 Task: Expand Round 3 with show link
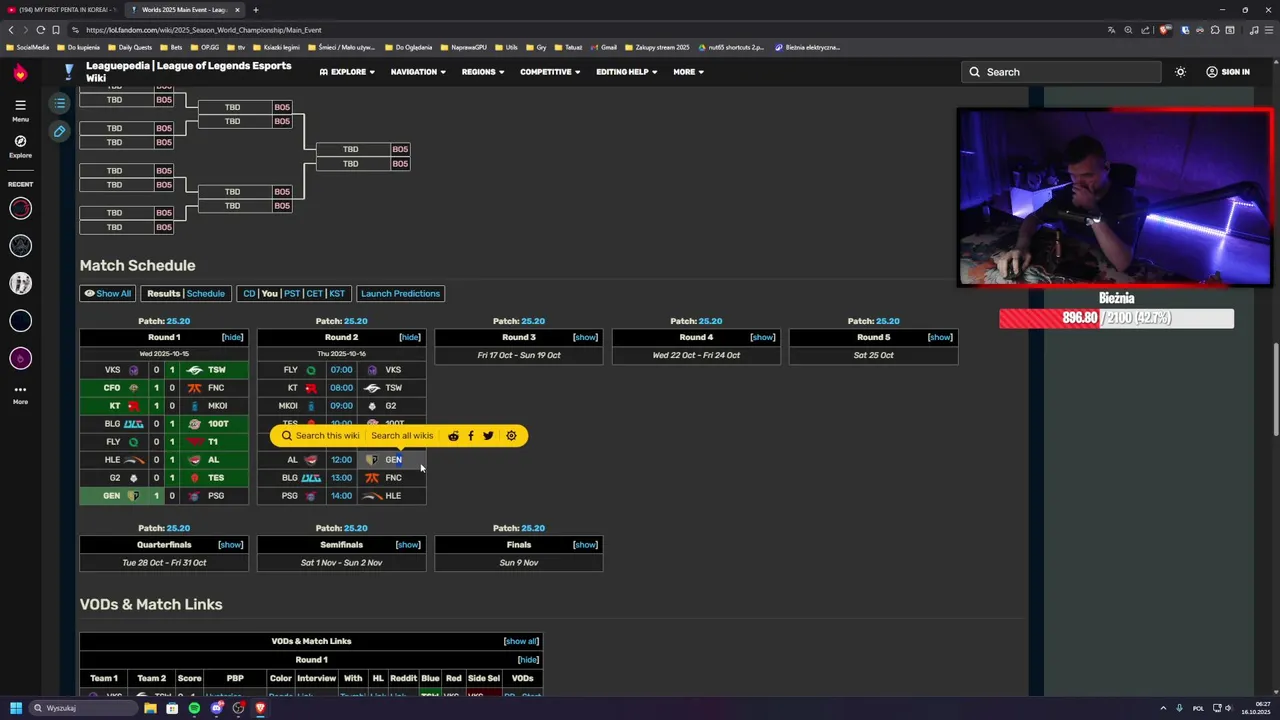(585, 337)
